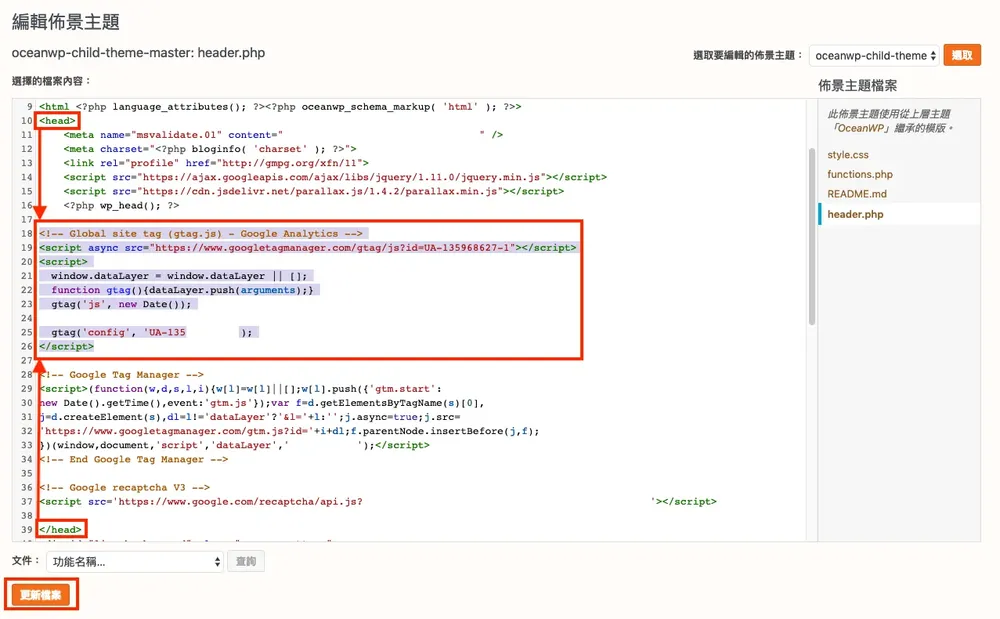Click the gtm.js insertBefore line 32
The width and height of the screenshot is (1000, 619).
click(x=289, y=431)
